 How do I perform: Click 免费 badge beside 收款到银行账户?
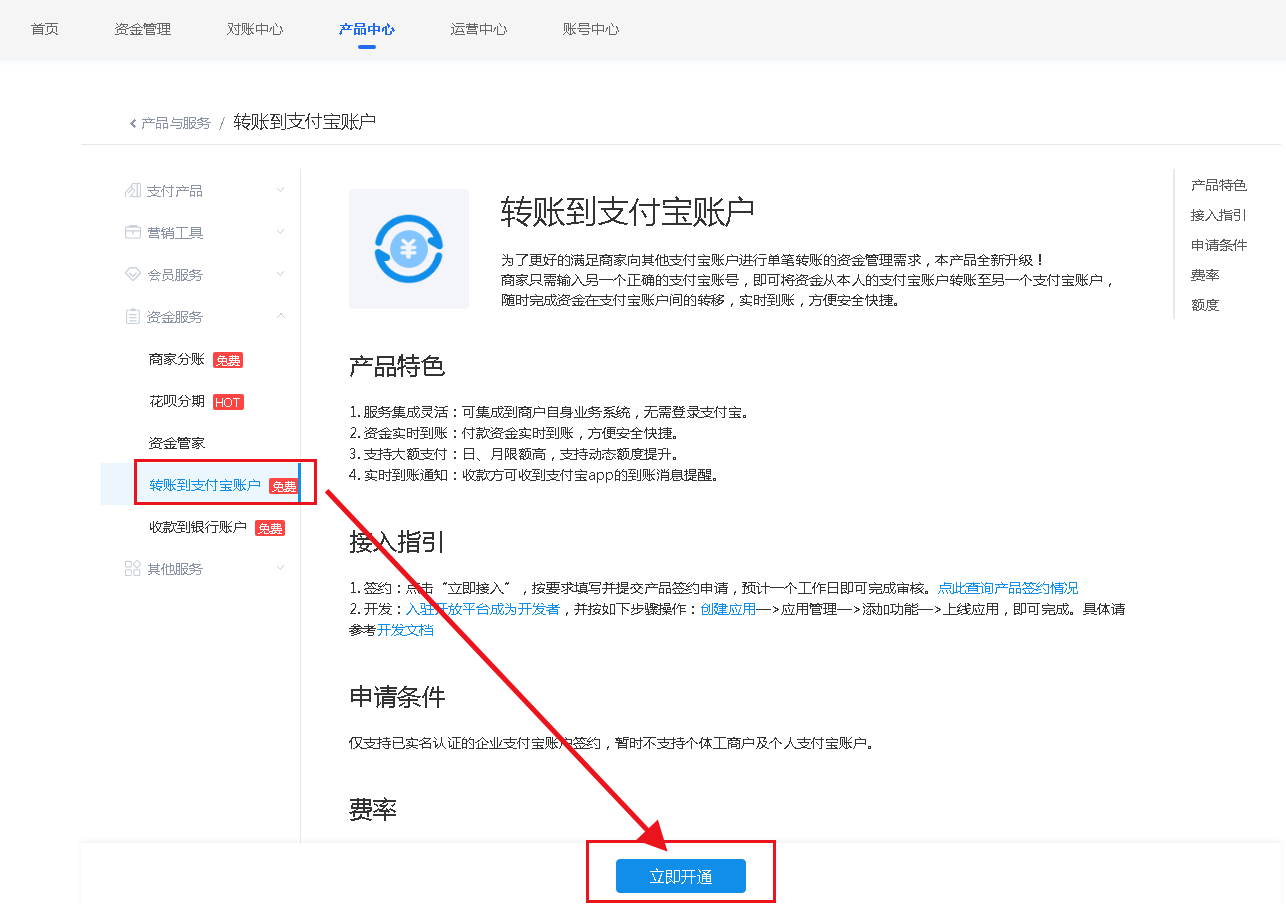tap(270, 528)
